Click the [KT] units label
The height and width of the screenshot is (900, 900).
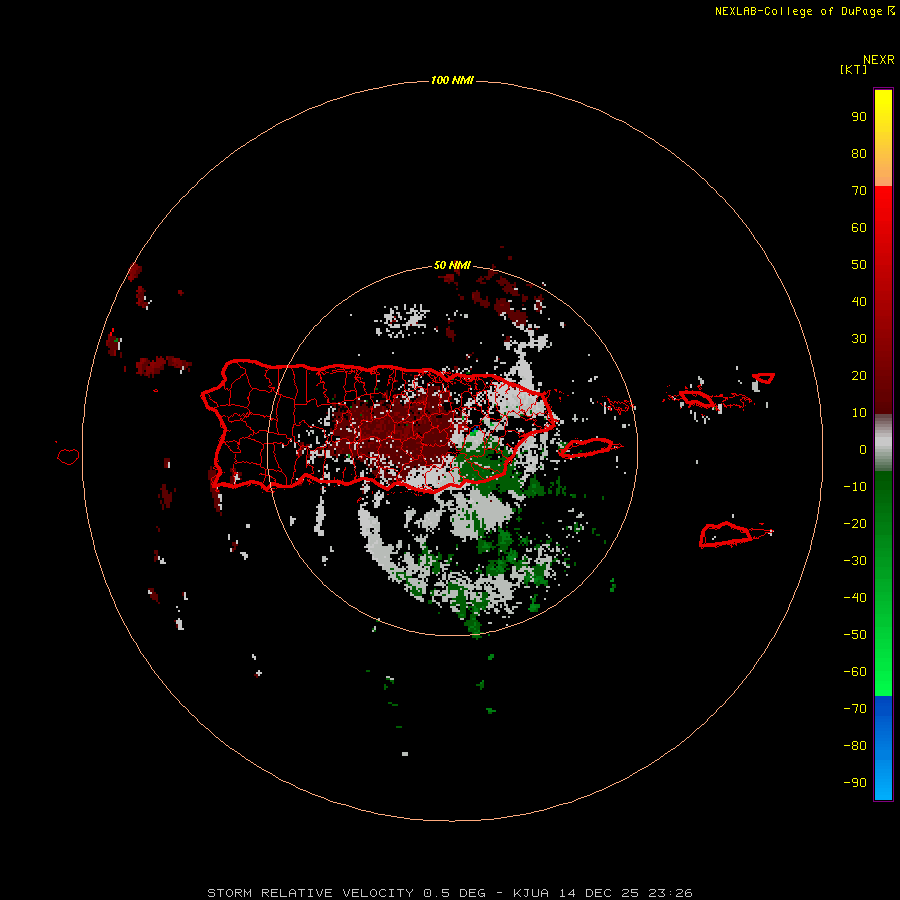click(854, 69)
